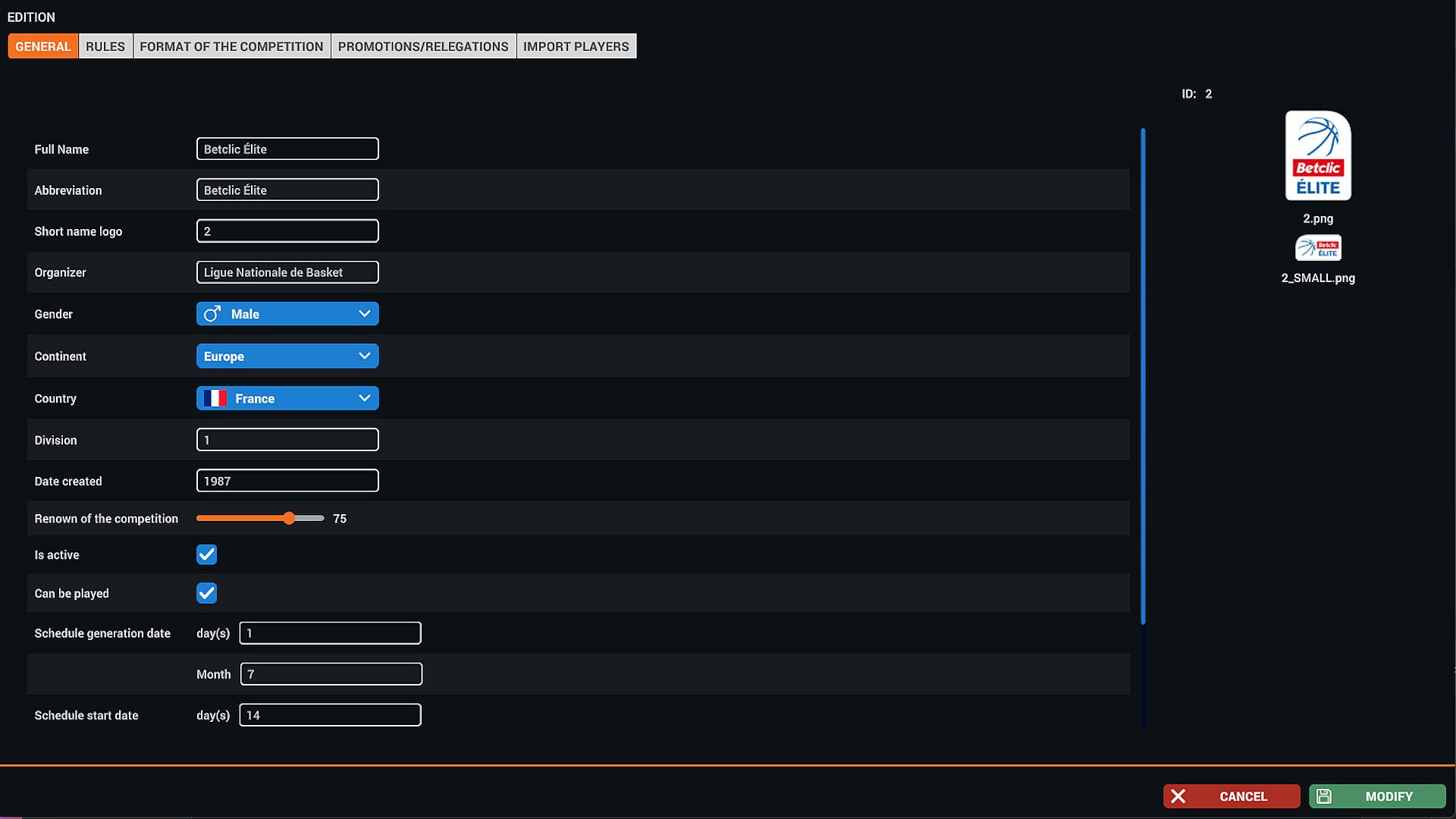Viewport: 1456px width, 819px height.
Task: Click the floppy disk save icon
Action: 1324,796
